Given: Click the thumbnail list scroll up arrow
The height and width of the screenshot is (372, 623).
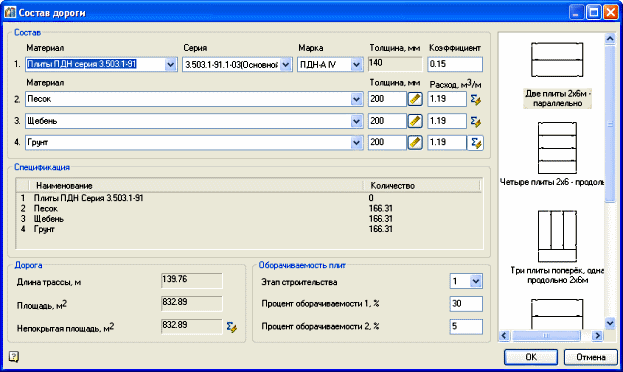Looking at the screenshot, I should (610, 39).
